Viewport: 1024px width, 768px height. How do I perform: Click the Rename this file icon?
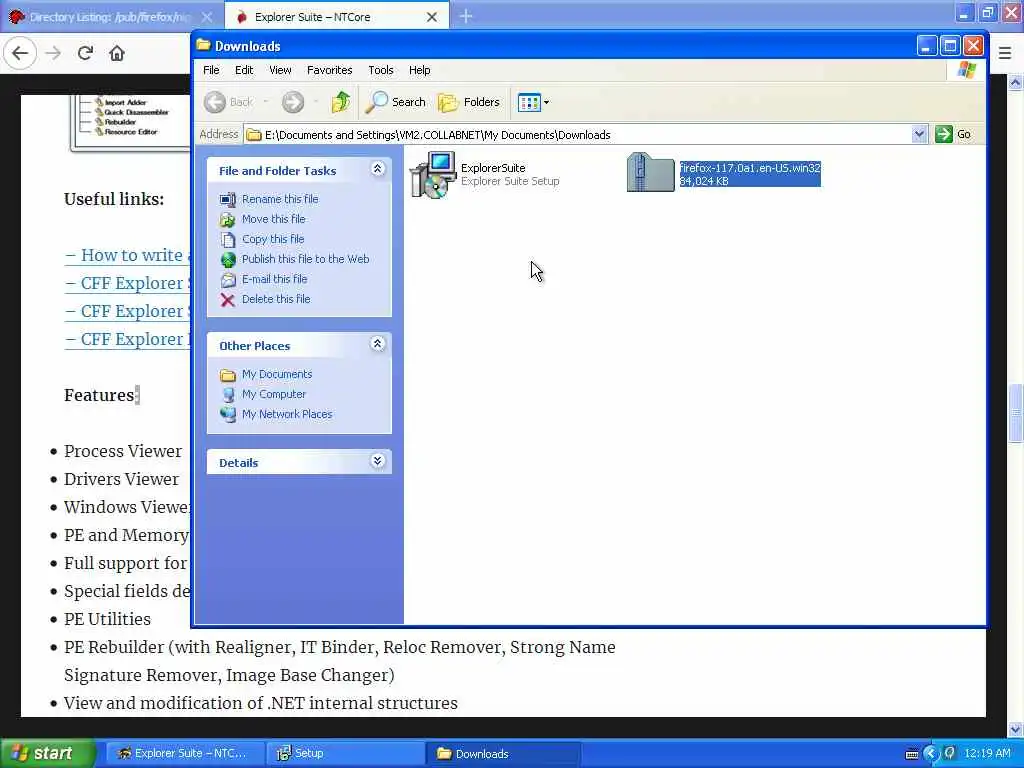tap(227, 199)
